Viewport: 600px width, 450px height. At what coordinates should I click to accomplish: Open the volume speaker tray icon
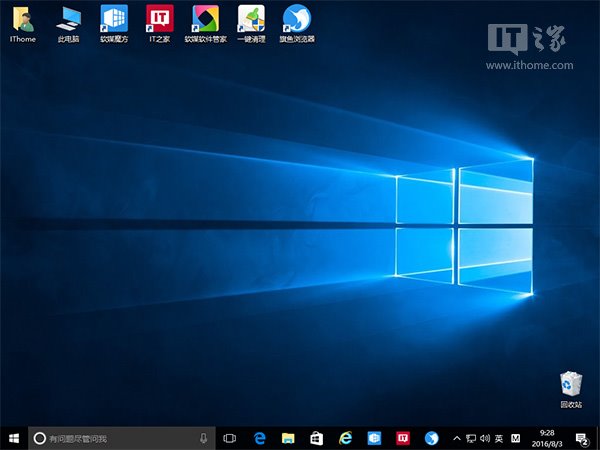485,439
